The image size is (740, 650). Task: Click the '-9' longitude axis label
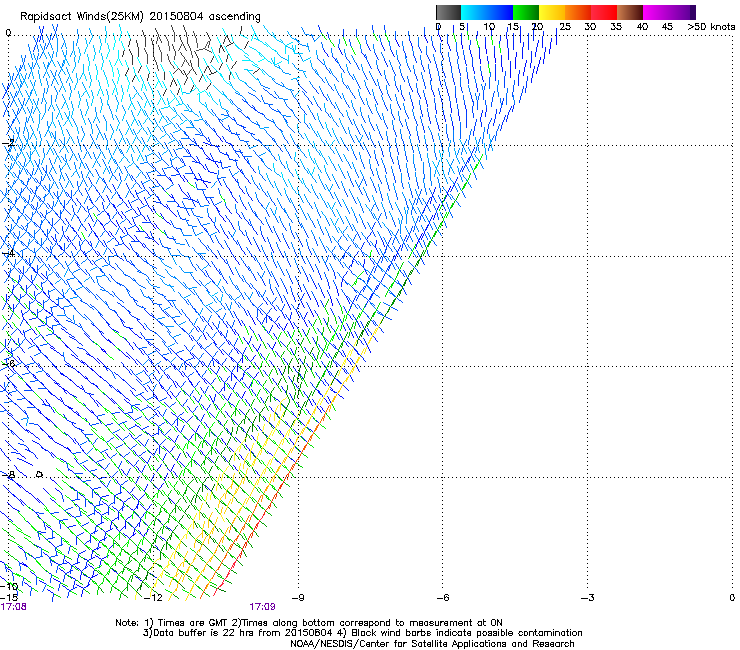tap(298, 598)
